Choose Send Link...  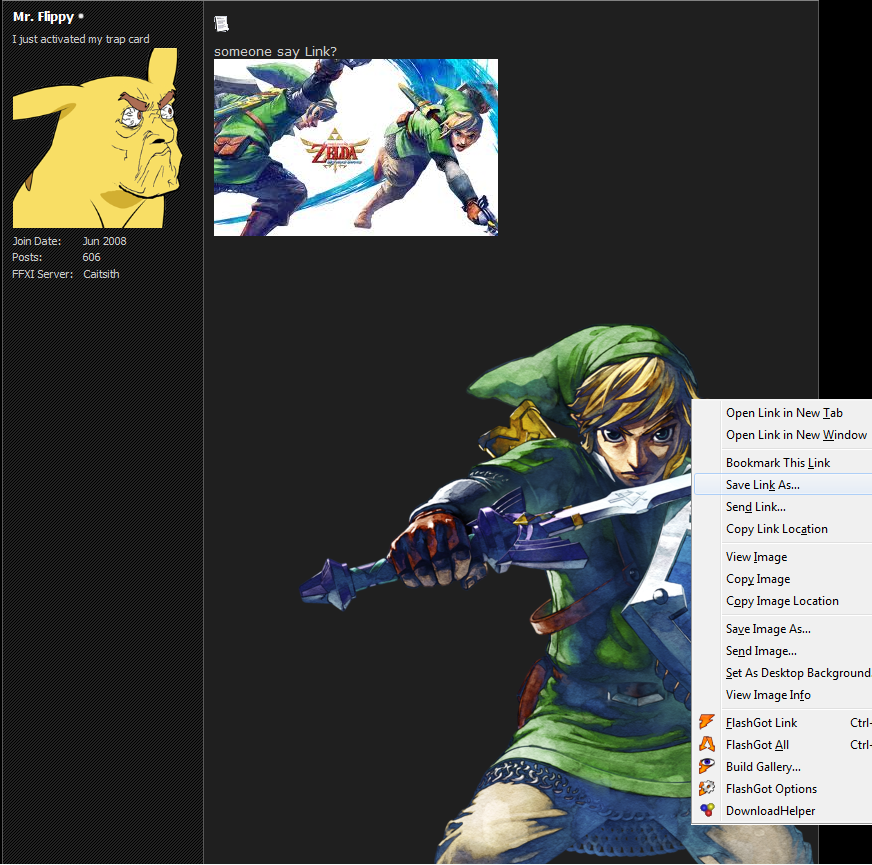783,507
